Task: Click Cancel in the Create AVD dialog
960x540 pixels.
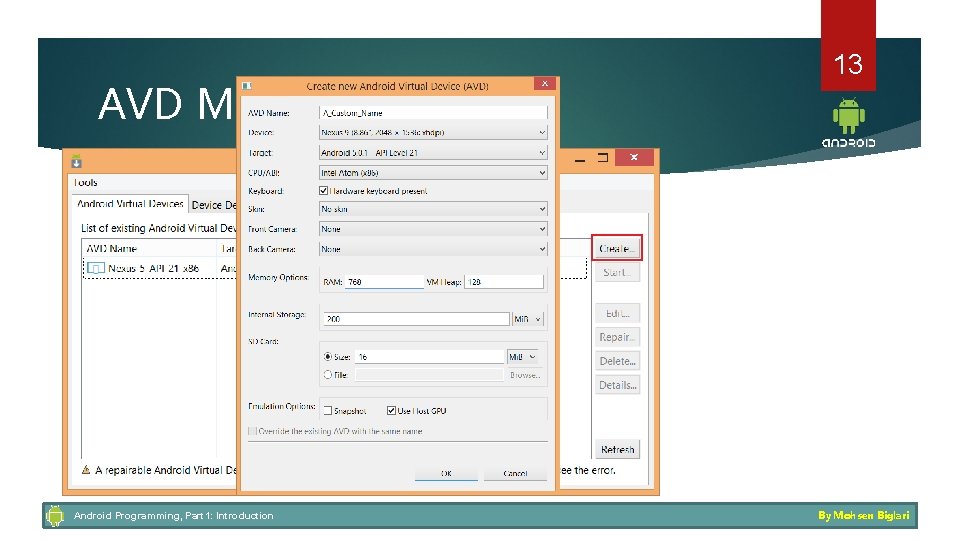Action: coord(516,473)
